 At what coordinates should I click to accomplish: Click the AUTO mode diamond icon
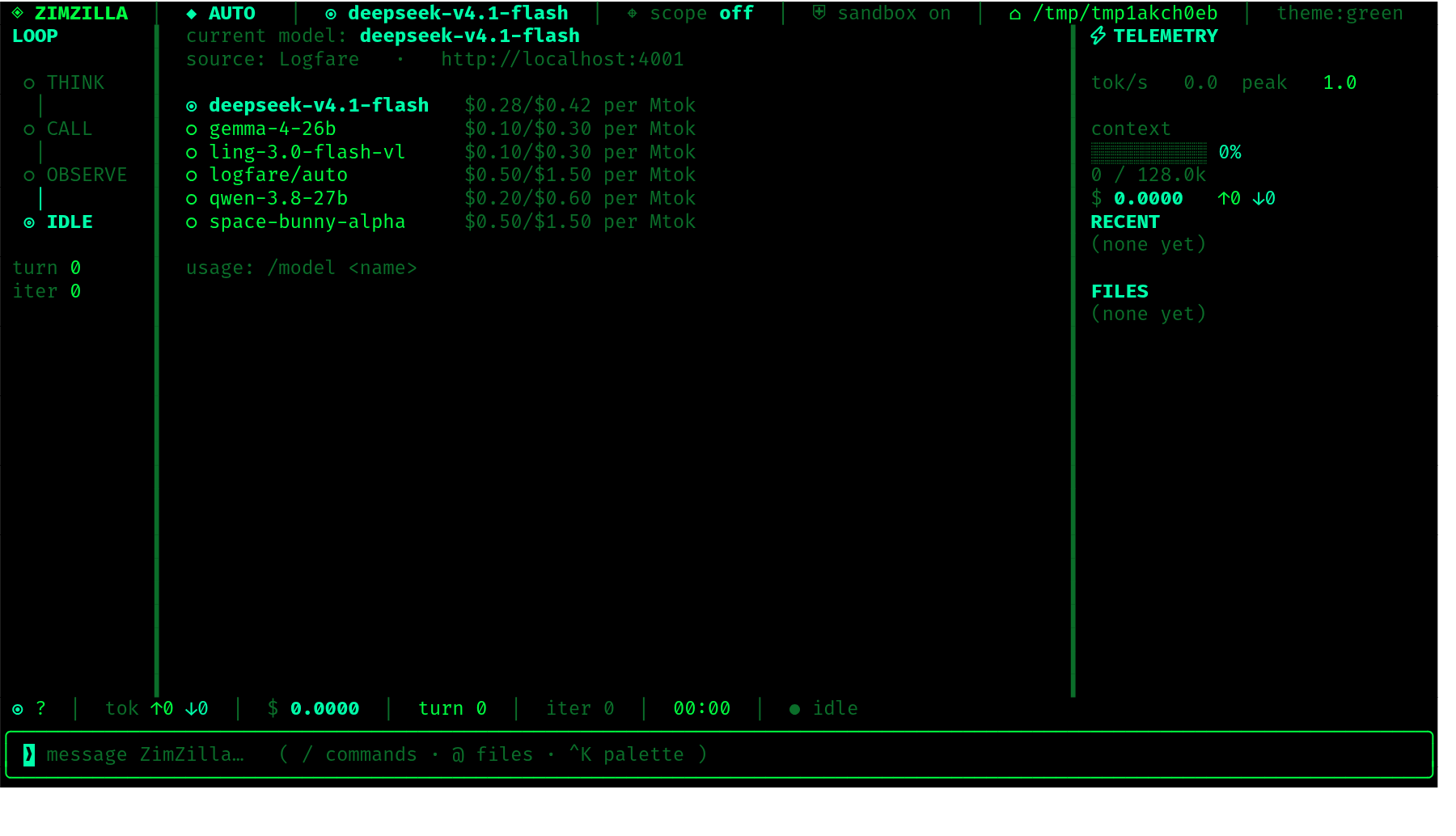(x=192, y=13)
